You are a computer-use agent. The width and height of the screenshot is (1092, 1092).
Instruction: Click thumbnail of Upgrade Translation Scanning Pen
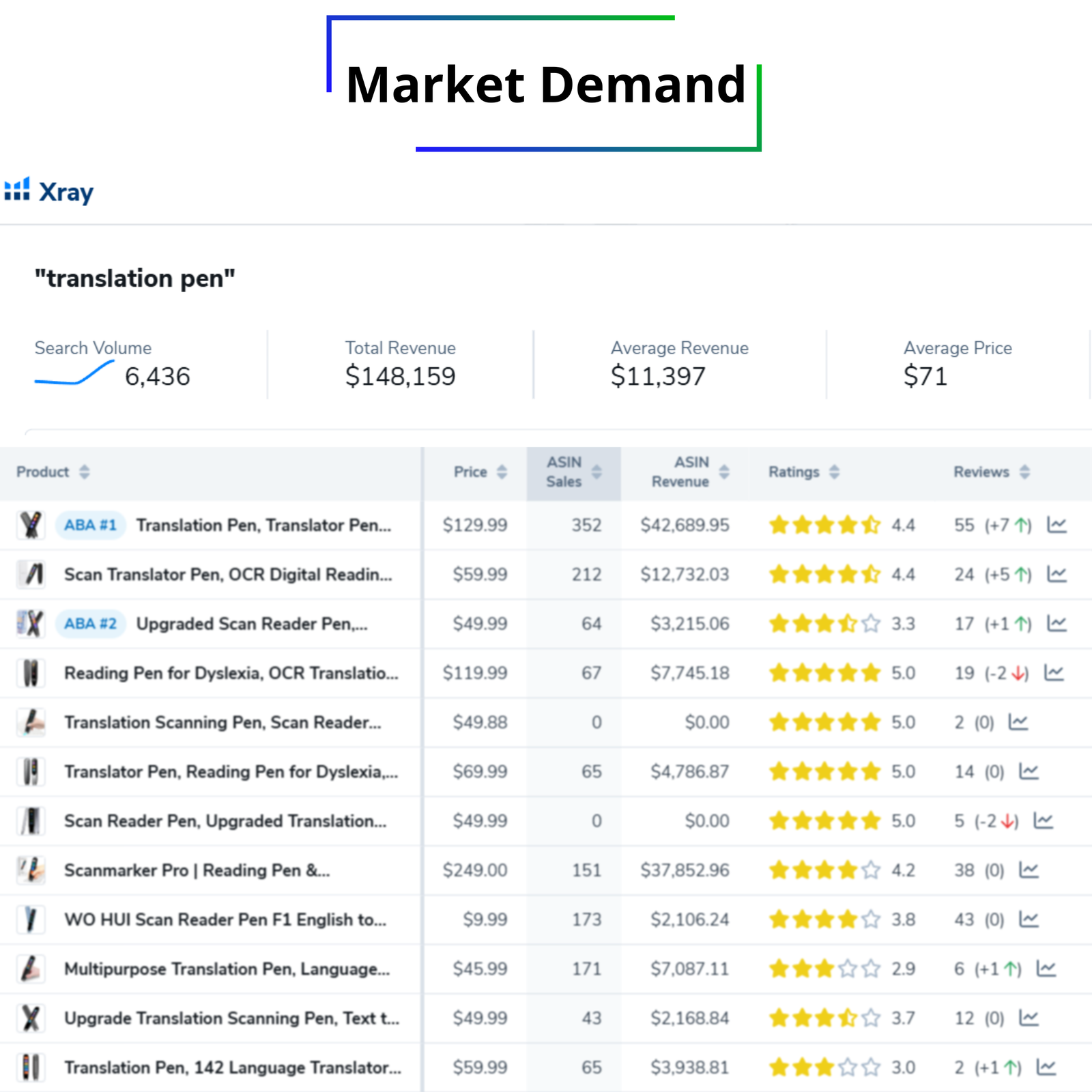[31, 1018]
